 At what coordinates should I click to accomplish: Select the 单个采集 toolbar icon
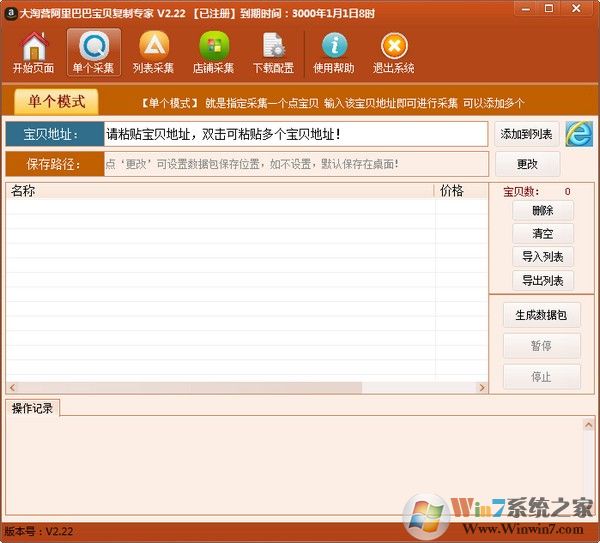[94, 53]
